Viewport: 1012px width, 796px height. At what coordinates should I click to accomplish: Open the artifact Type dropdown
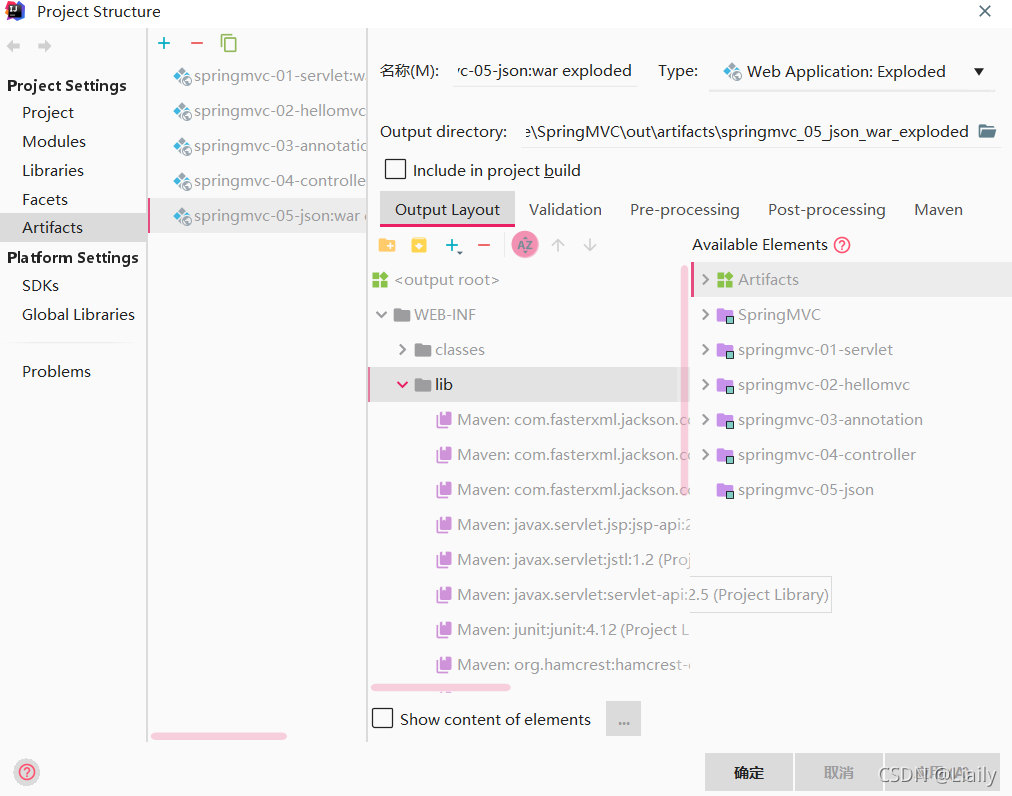[978, 72]
